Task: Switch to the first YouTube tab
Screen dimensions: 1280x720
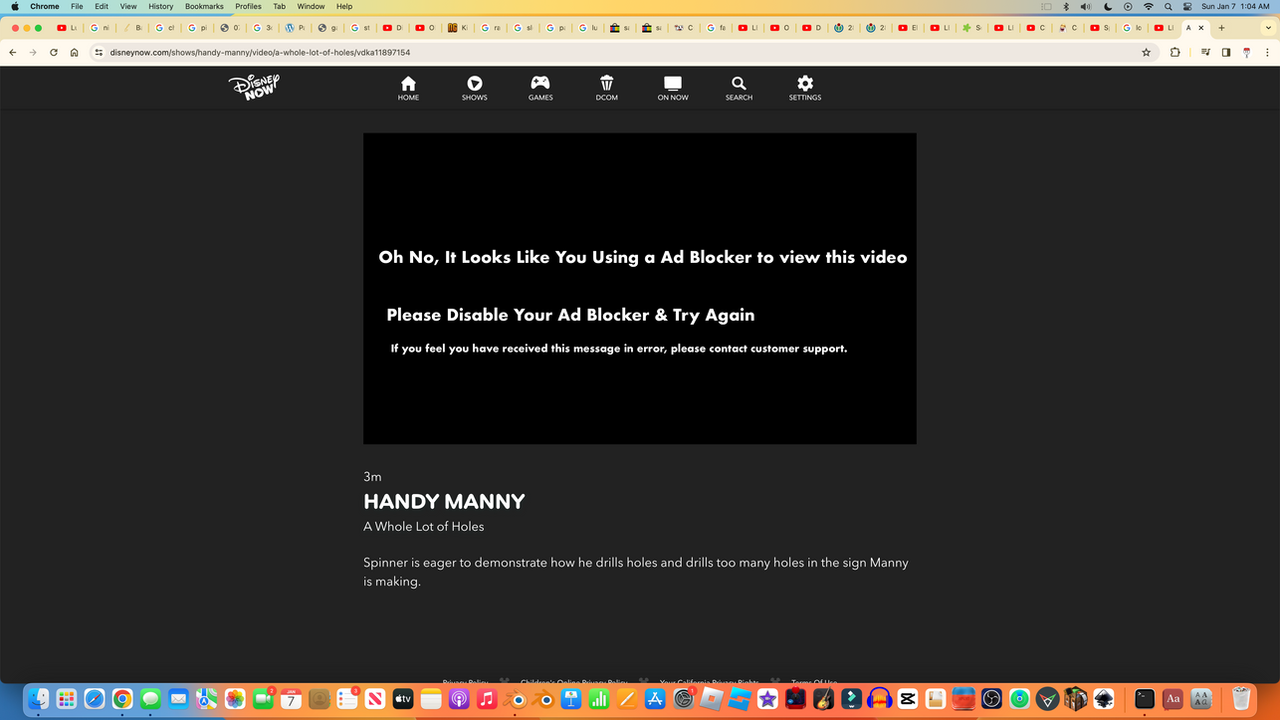Action: coord(67,28)
